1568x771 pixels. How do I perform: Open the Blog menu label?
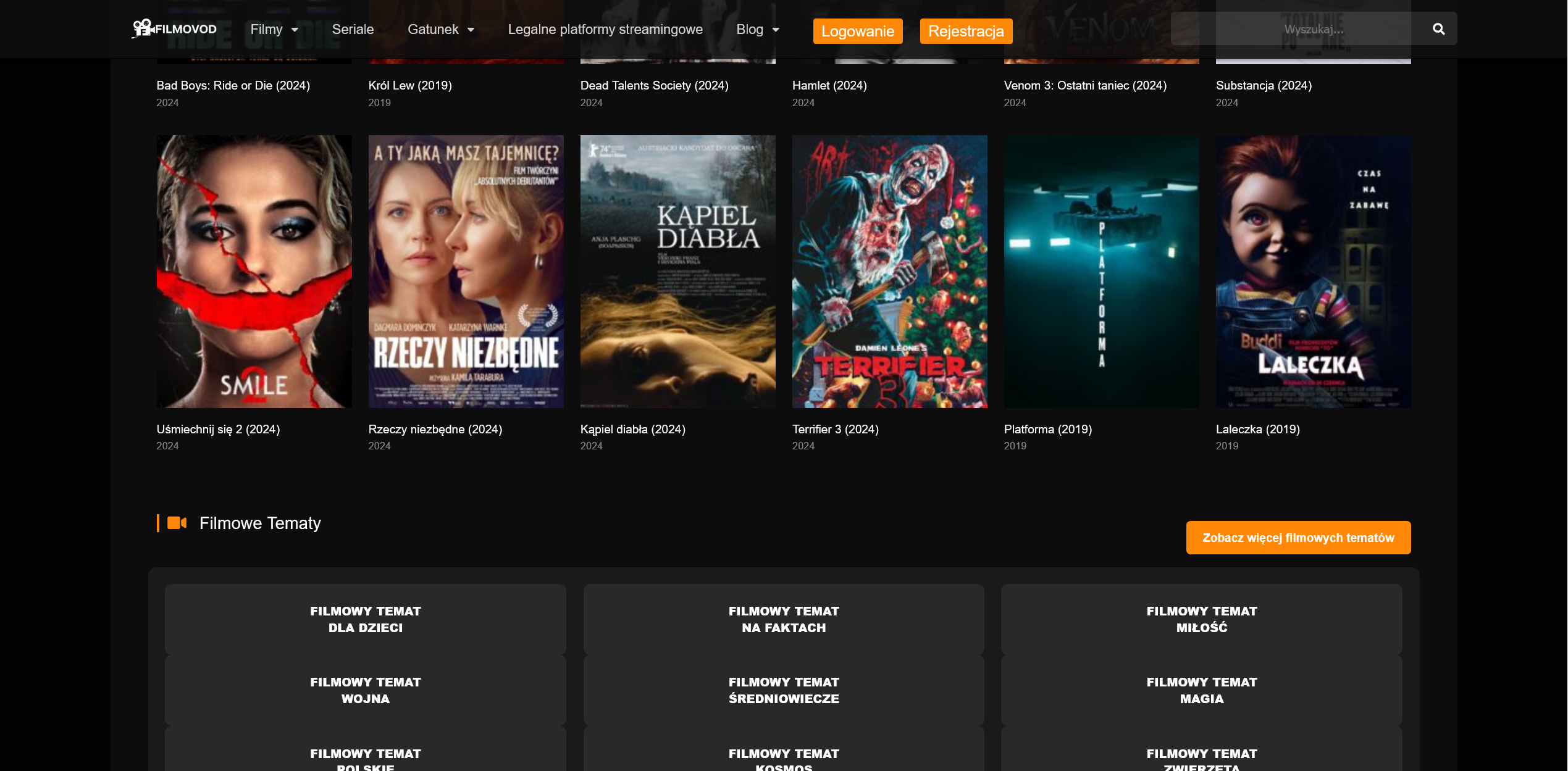(x=750, y=29)
